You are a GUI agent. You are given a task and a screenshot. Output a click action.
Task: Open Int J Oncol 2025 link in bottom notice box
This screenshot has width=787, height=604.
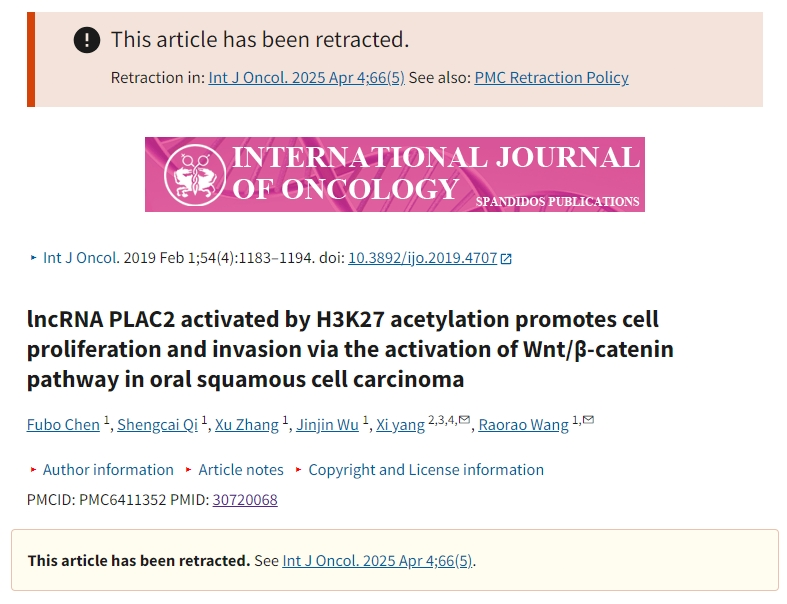(377, 561)
